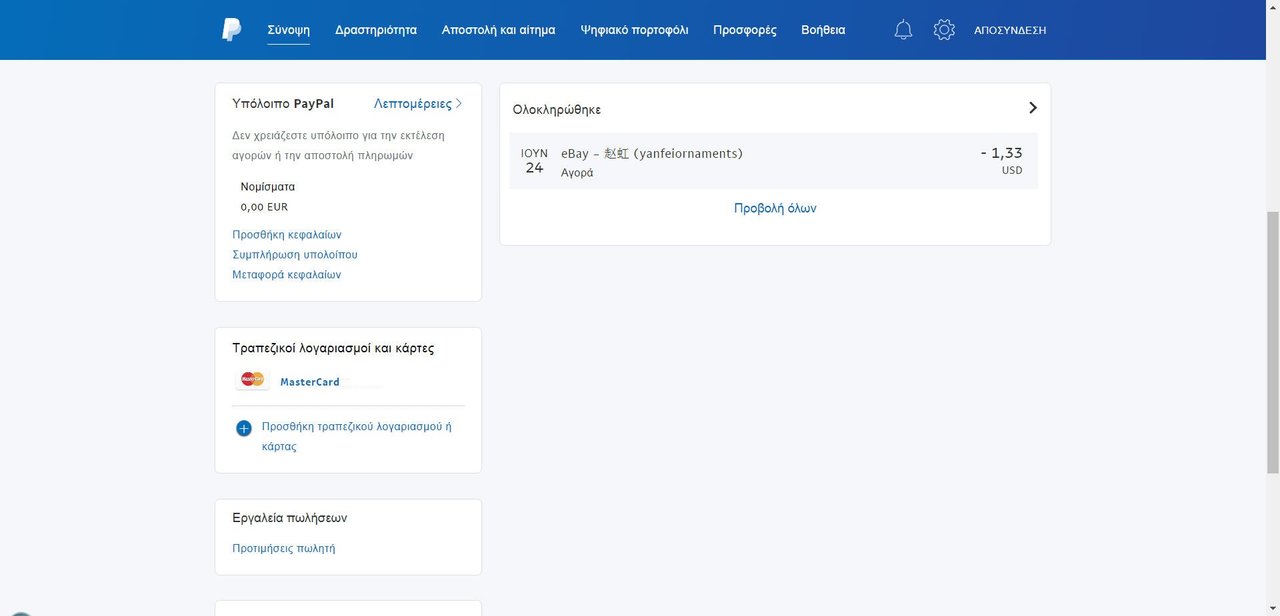Viewport: 1280px width, 616px height.
Task: Click ΑΠΟΣΥΝΔΕΣΗ to log out
Action: tap(1010, 30)
